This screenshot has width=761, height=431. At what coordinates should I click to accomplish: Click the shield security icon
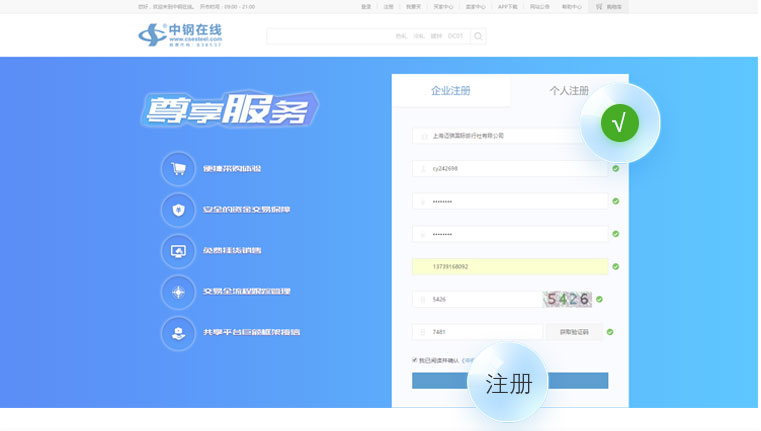coord(178,210)
